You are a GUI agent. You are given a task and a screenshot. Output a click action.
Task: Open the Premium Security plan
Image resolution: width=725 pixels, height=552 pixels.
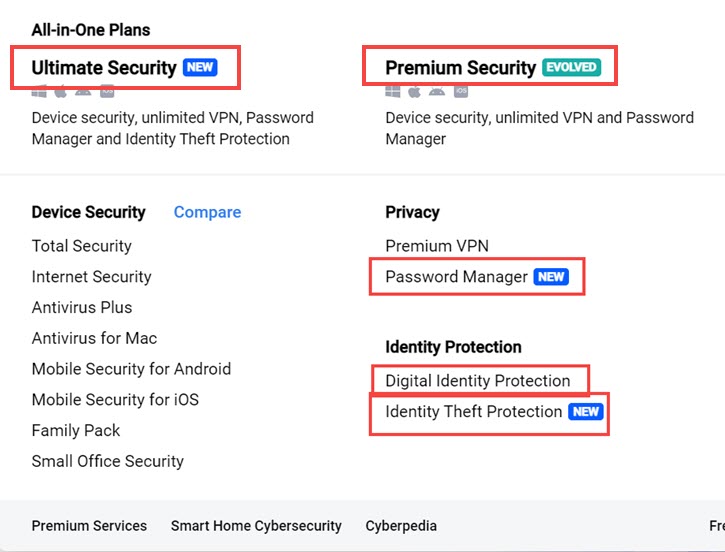(x=460, y=68)
